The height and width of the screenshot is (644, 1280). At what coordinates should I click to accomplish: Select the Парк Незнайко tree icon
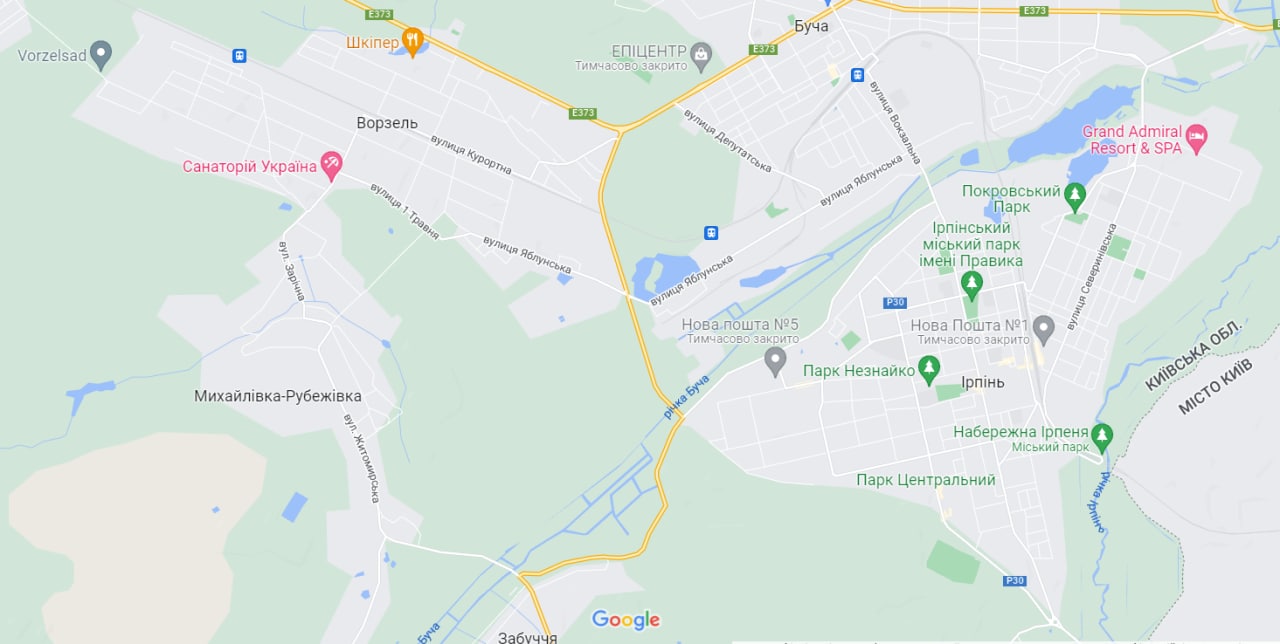pos(930,370)
